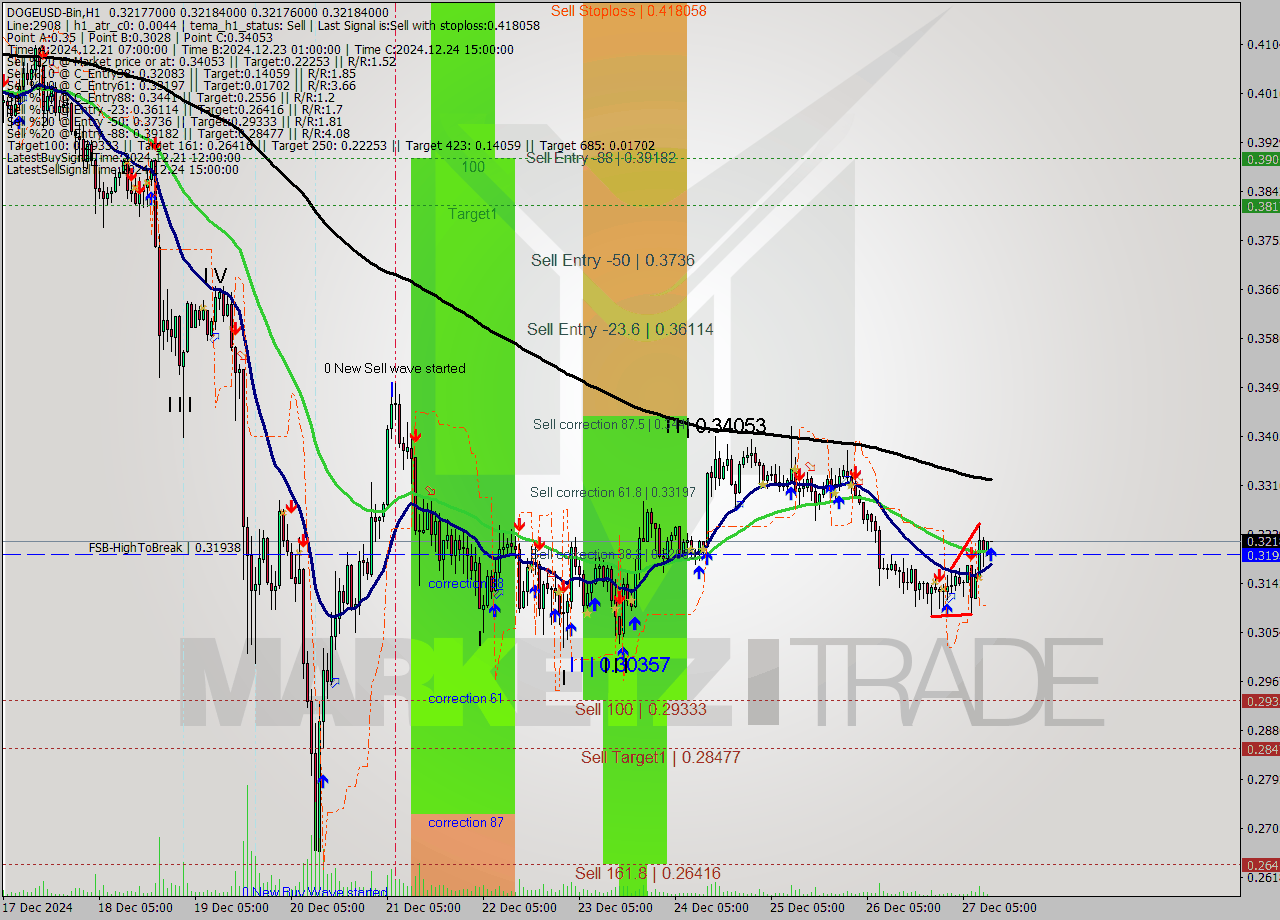Select the red 0.284 price tag

[x=1260, y=749]
